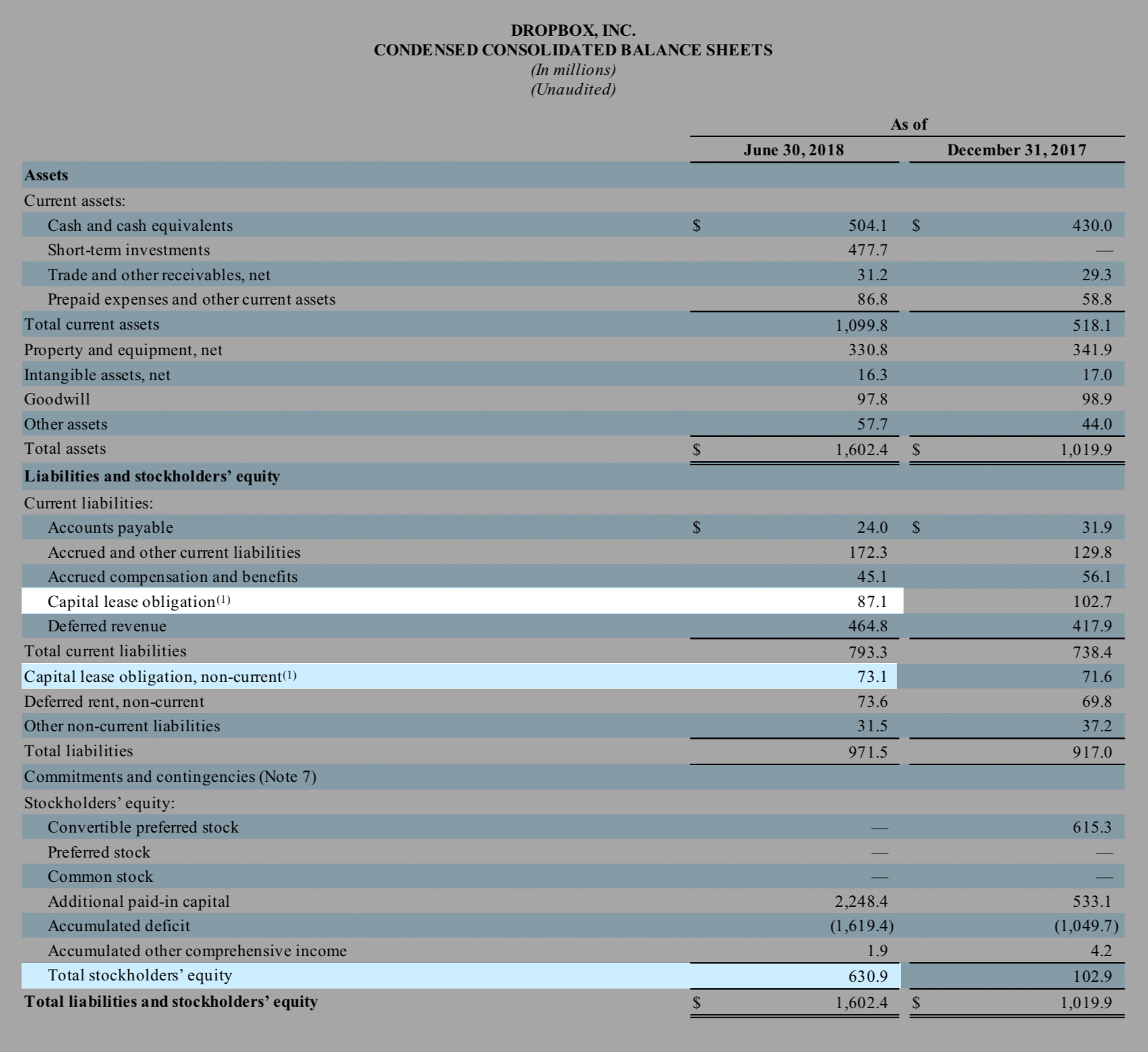Image resolution: width=1148 pixels, height=1052 pixels.
Task: Click the 504.1 cash value for June 2018
Action: coord(868,226)
